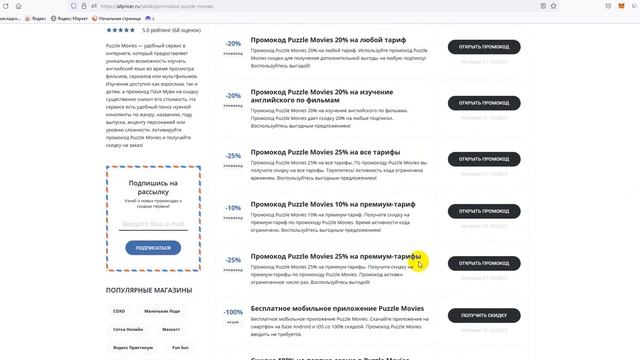
Task: Click the Подписаться button
Action: (153, 248)
